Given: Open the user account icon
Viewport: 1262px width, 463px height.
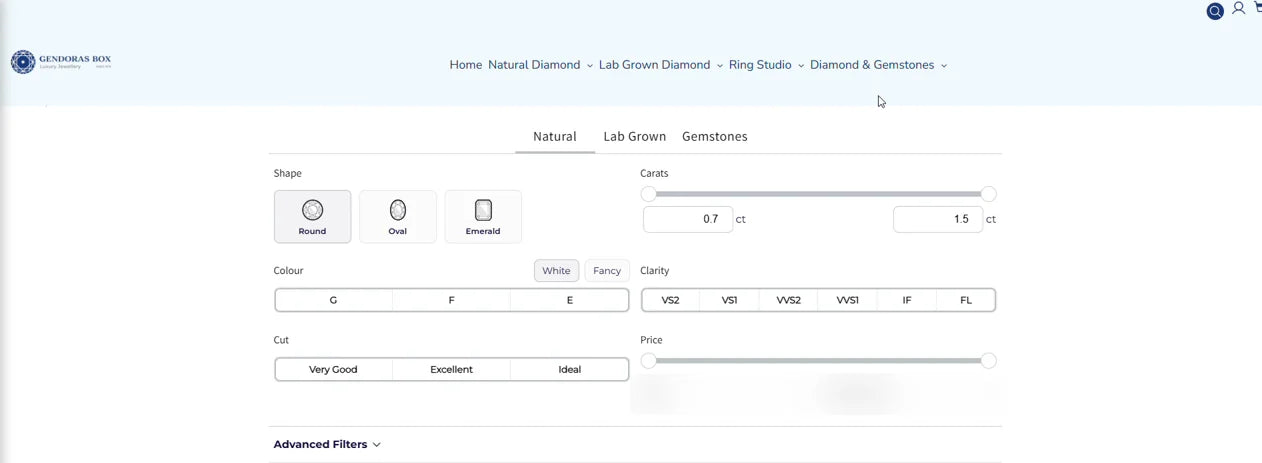Looking at the screenshot, I should click(x=1238, y=8).
